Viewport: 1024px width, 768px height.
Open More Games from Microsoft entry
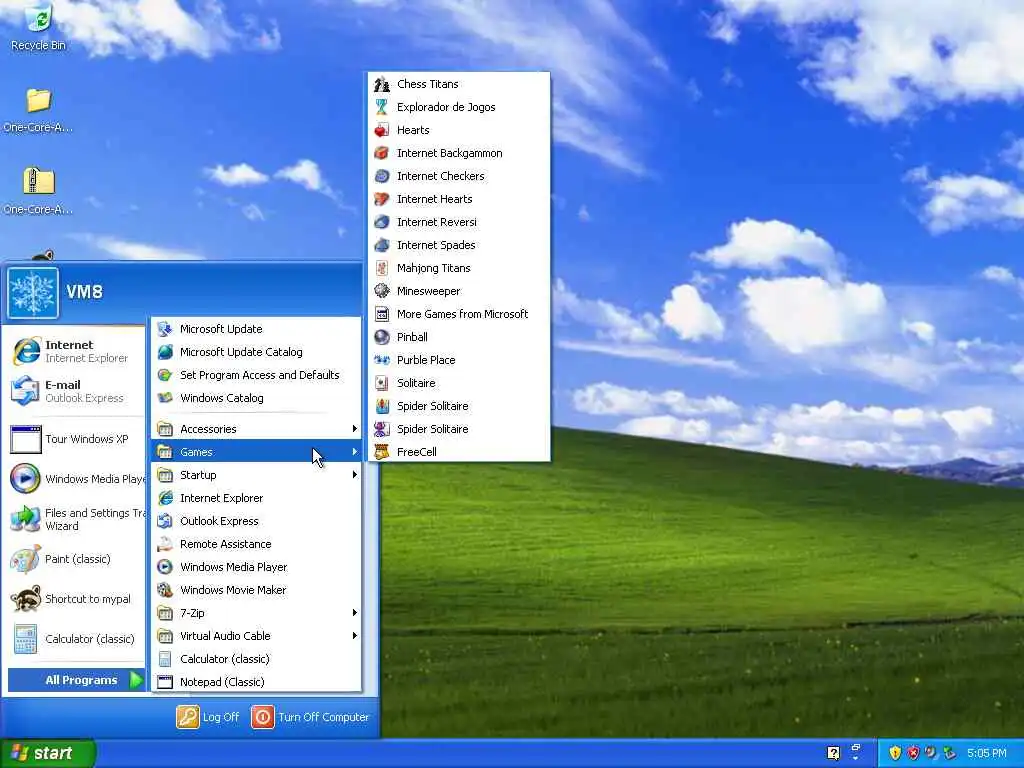click(x=459, y=314)
